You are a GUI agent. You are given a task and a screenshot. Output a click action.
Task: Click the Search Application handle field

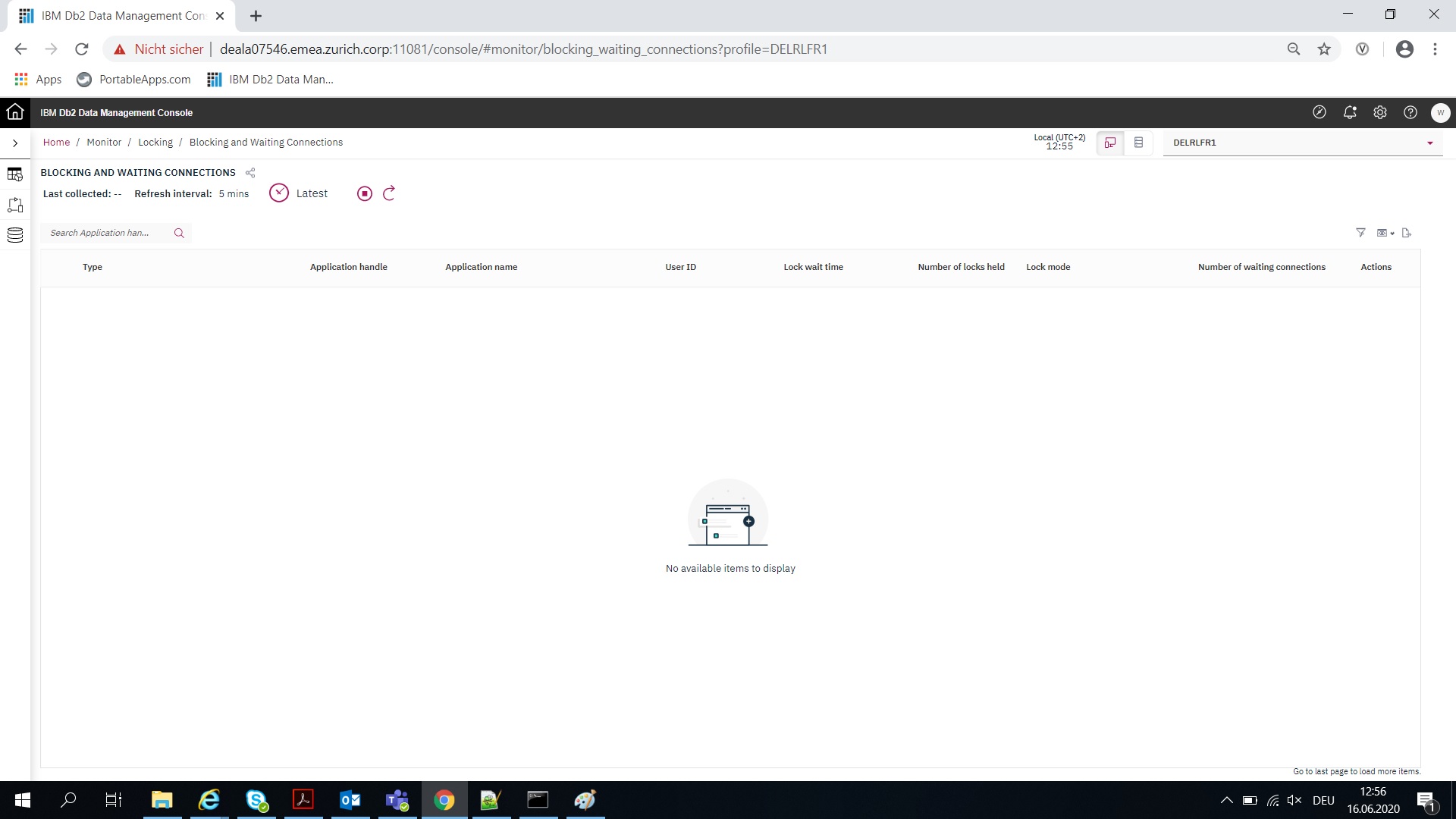[x=106, y=233]
